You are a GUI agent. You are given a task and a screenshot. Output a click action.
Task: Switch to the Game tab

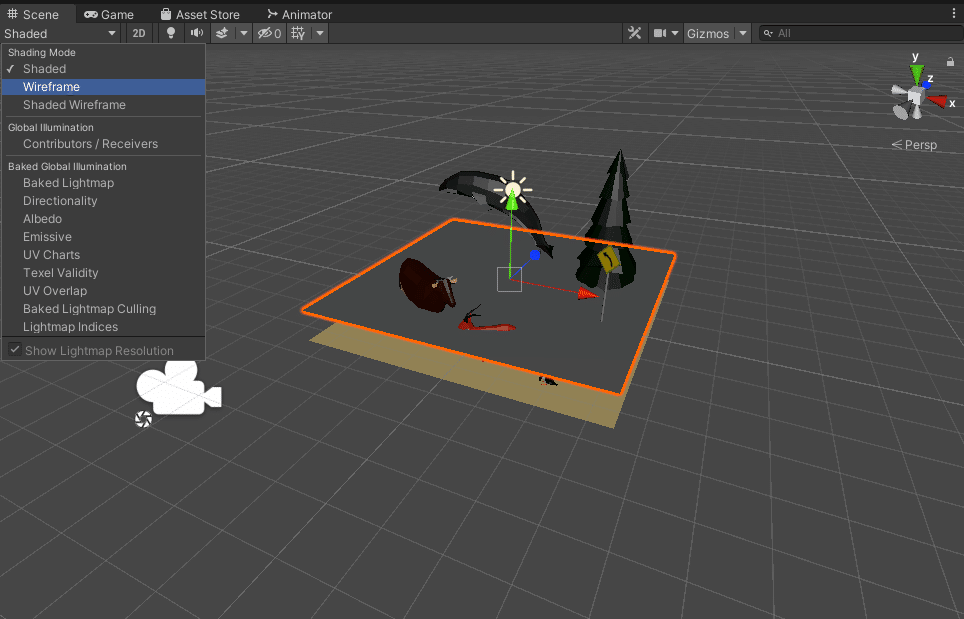coord(109,14)
